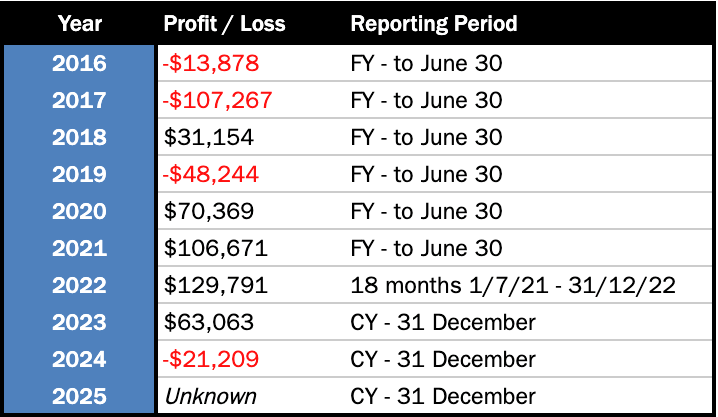718x417 pixels.
Task: Select the 2017 year cell
Action: tap(80, 101)
